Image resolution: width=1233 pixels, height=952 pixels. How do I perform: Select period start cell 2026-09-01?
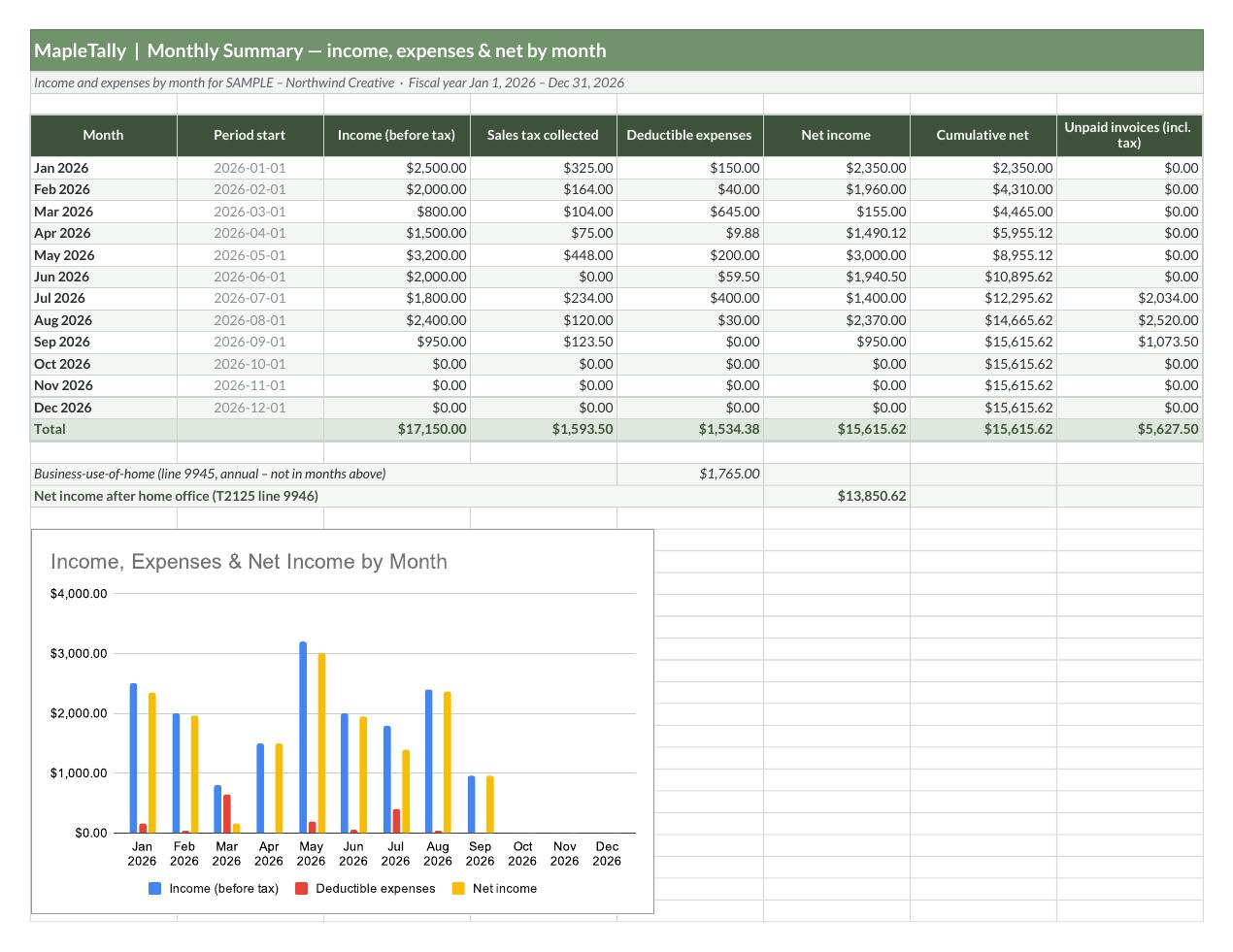pos(250,342)
